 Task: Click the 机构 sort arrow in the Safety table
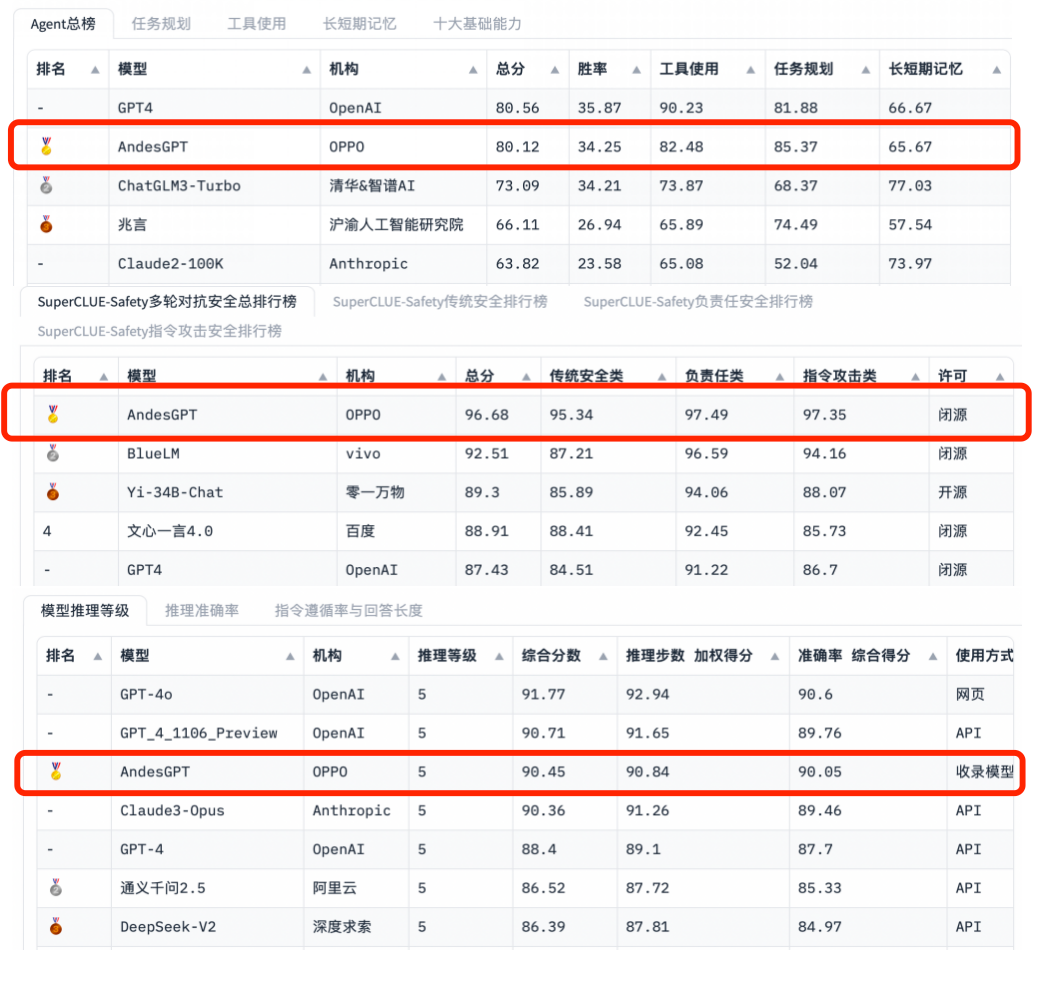point(441,377)
